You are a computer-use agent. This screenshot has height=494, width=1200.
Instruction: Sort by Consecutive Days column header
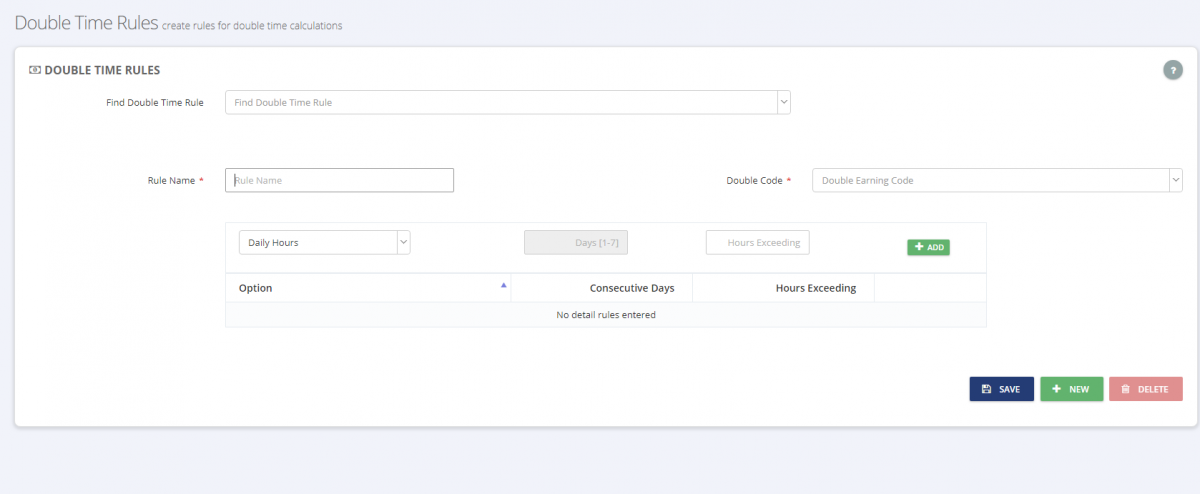(x=632, y=288)
